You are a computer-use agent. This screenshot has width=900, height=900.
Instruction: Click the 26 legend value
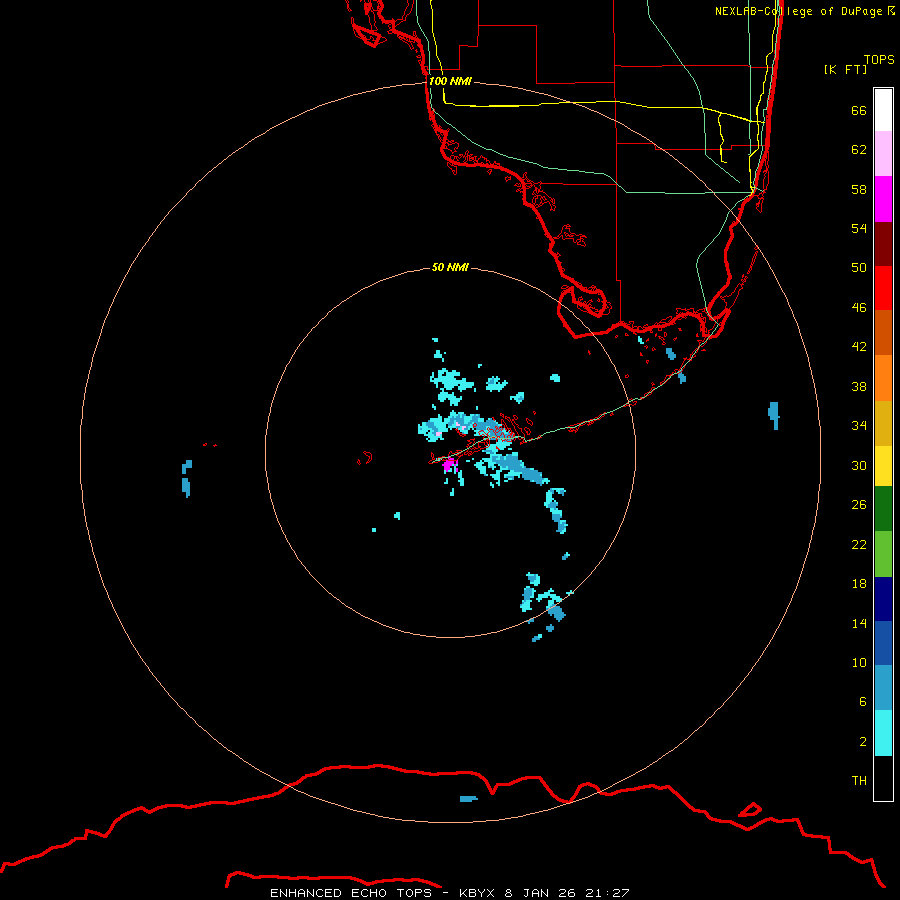click(x=859, y=505)
